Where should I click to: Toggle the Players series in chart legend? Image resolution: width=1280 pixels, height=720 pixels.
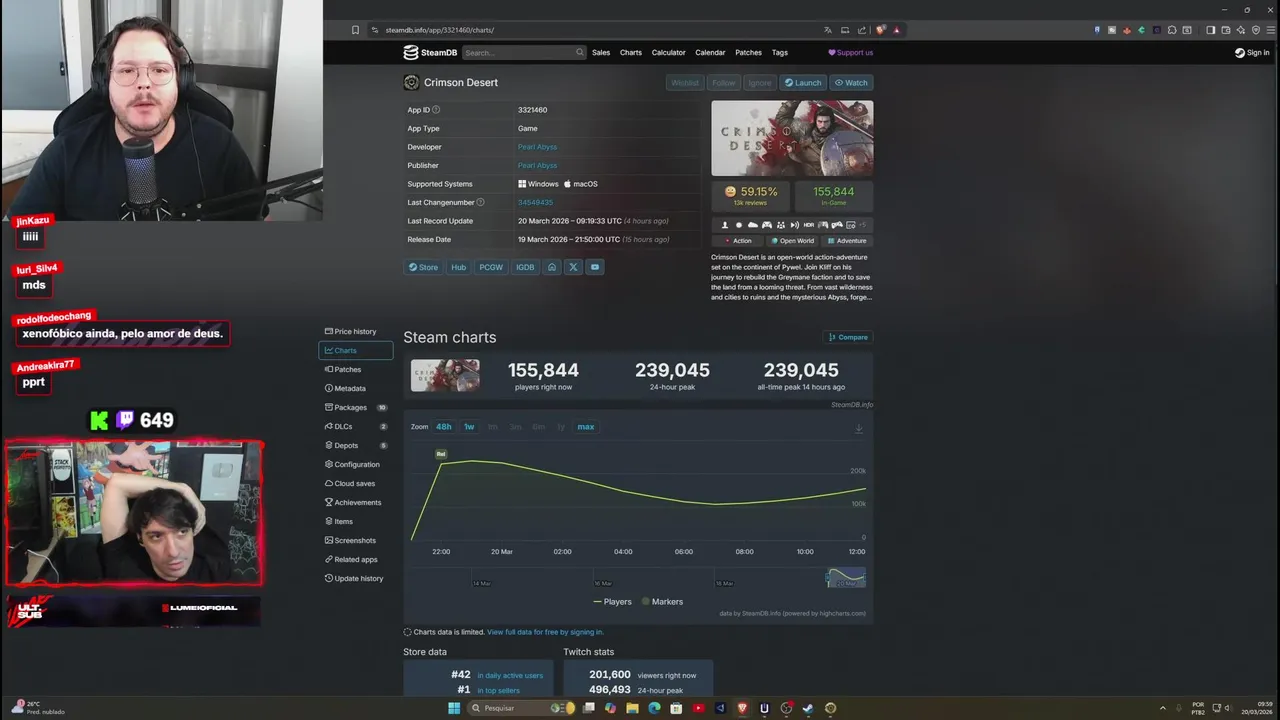tap(612, 602)
